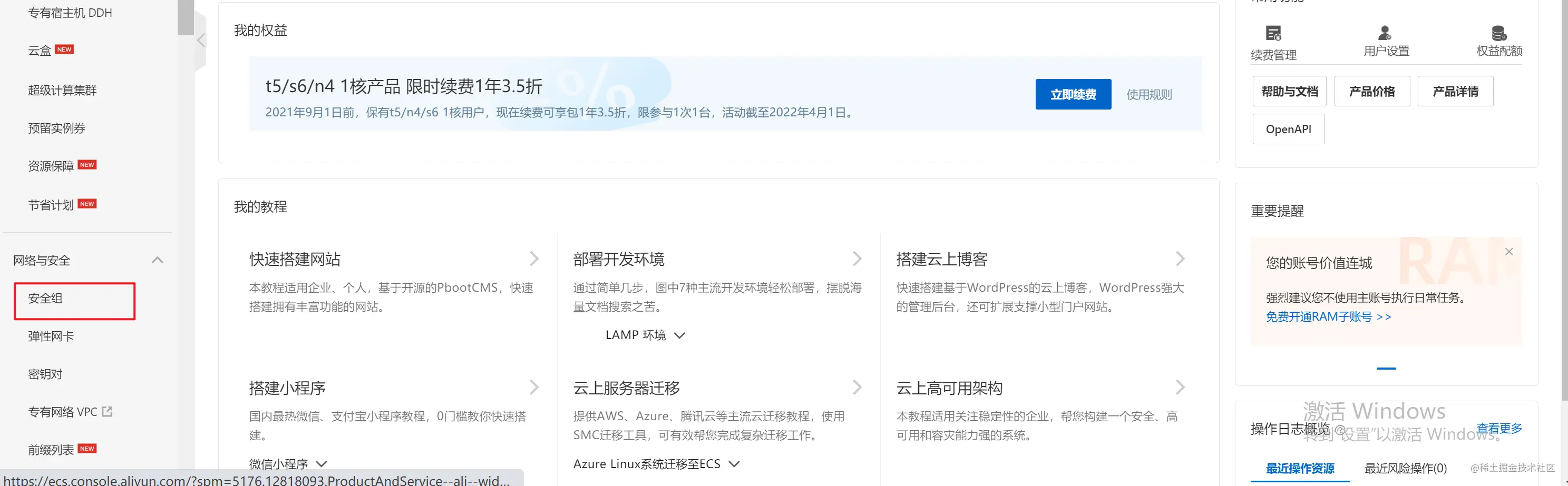Image resolution: width=1568 pixels, height=486 pixels.
Task: Click the page's right-edge vertical scrollbar
Action: [x=1564, y=201]
